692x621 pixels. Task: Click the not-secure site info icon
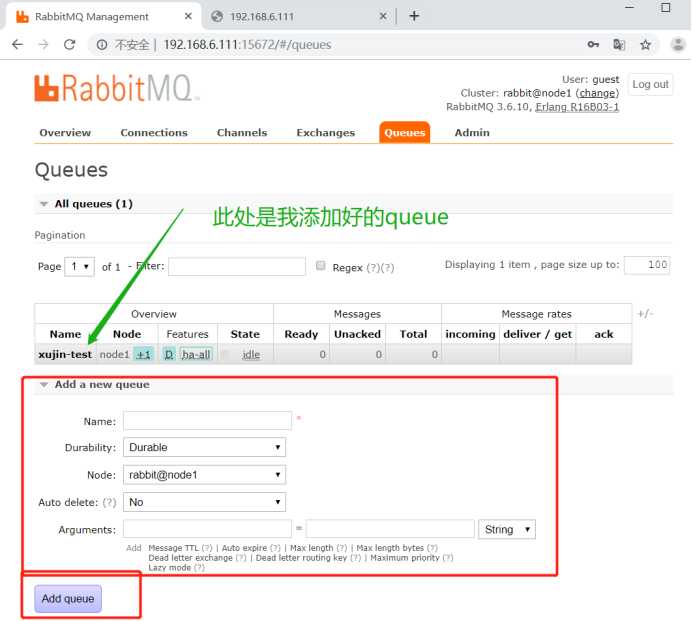coord(102,45)
